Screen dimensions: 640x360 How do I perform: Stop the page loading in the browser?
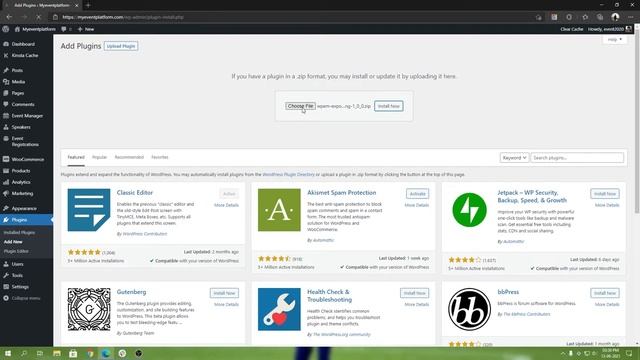coord(38,17)
